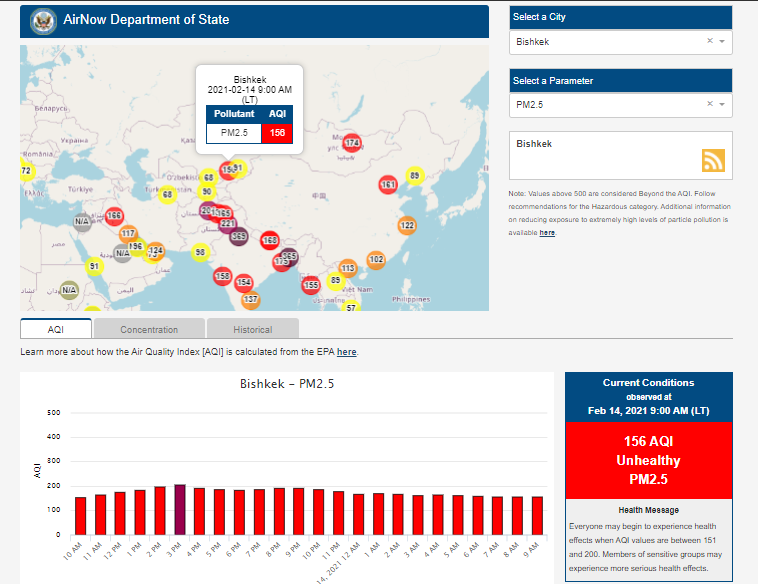Open 'here' link in particle pollution note
The width and height of the screenshot is (758, 584).
tap(547, 232)
